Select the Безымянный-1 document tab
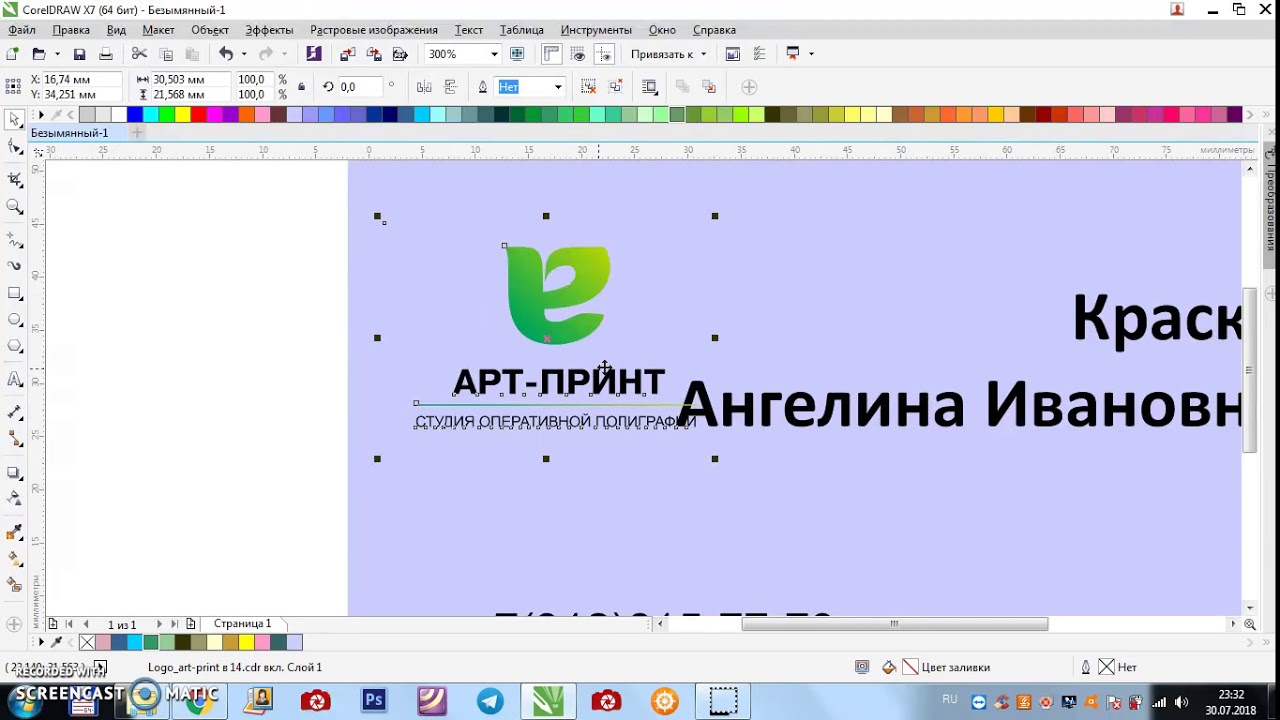This screenshot has width=1280, height=720. tap(69, 133)
